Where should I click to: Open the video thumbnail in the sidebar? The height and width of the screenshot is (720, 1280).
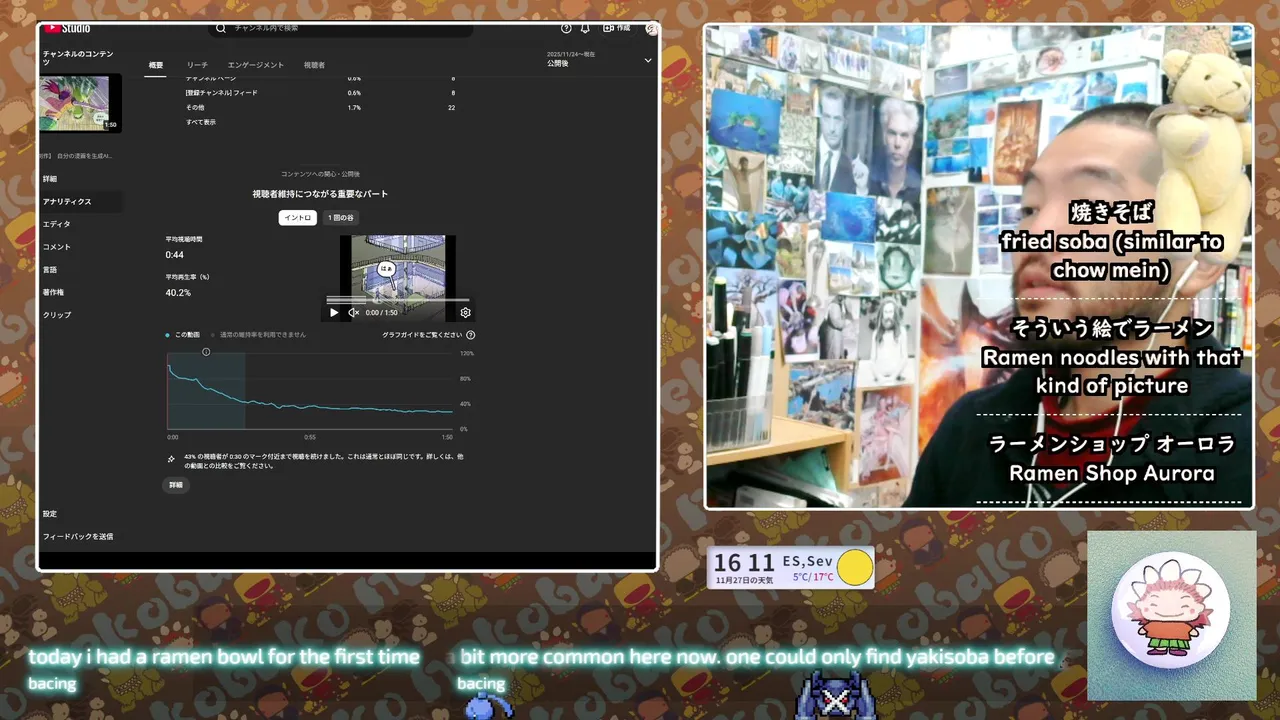coord(80,103)
